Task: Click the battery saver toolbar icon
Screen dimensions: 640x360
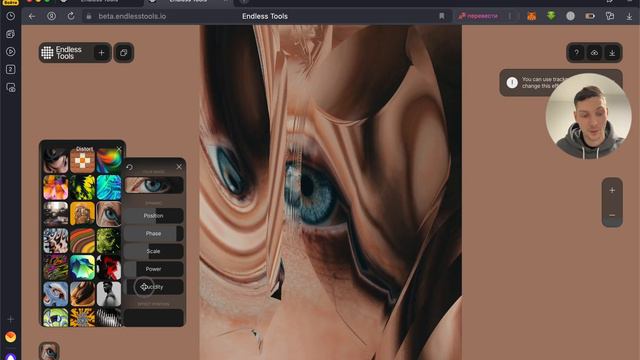Action: [x=590, y=16]
